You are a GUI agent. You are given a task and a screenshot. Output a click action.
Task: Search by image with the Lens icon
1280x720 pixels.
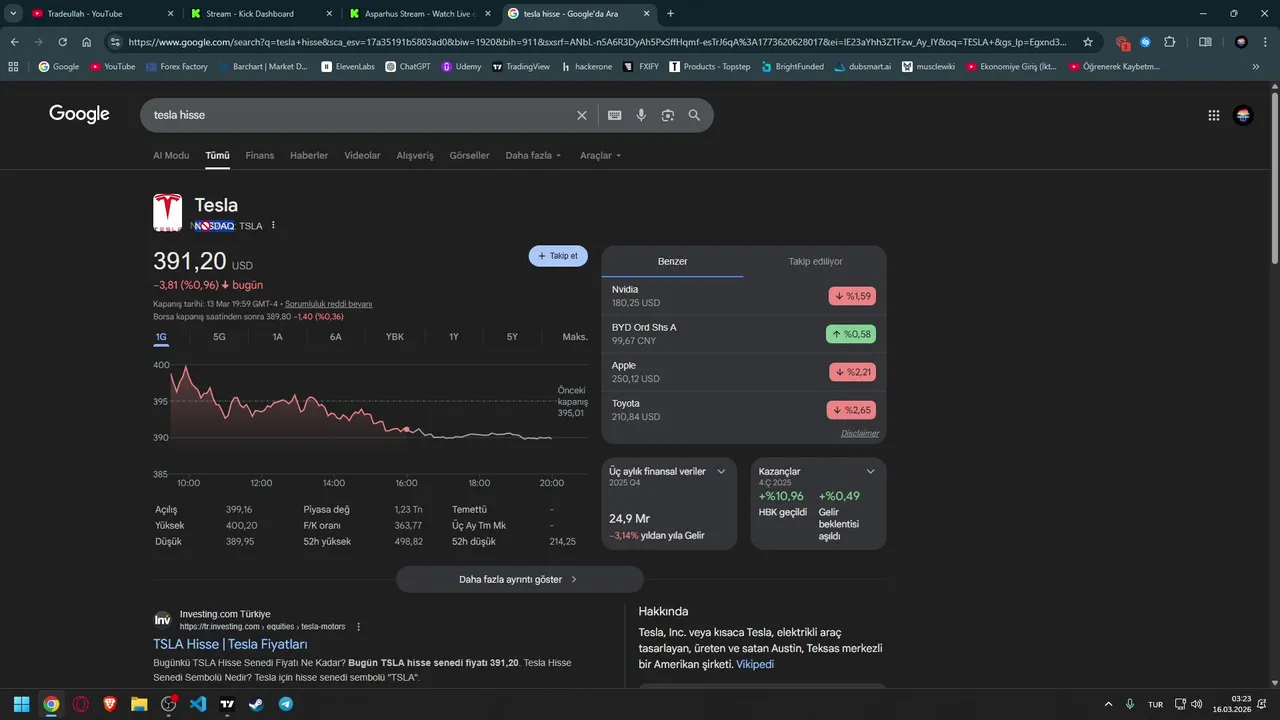coord(668,115)
